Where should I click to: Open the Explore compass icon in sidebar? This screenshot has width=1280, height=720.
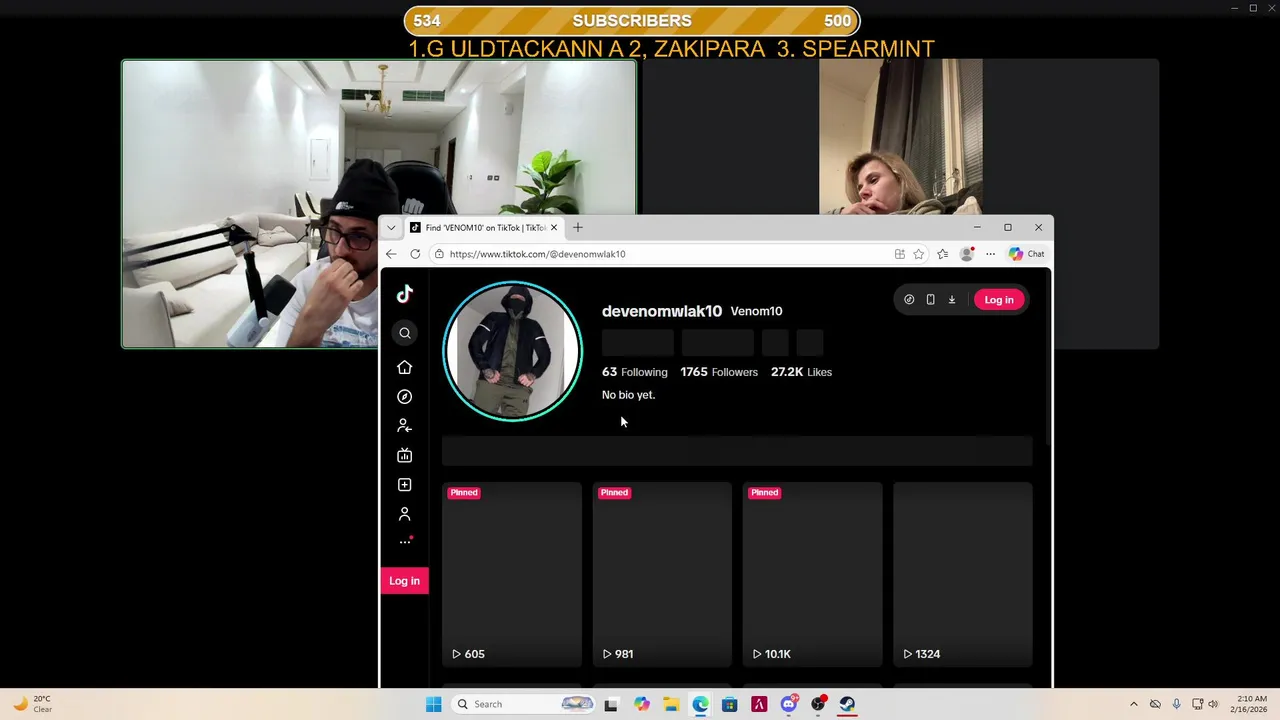(404, 397)
